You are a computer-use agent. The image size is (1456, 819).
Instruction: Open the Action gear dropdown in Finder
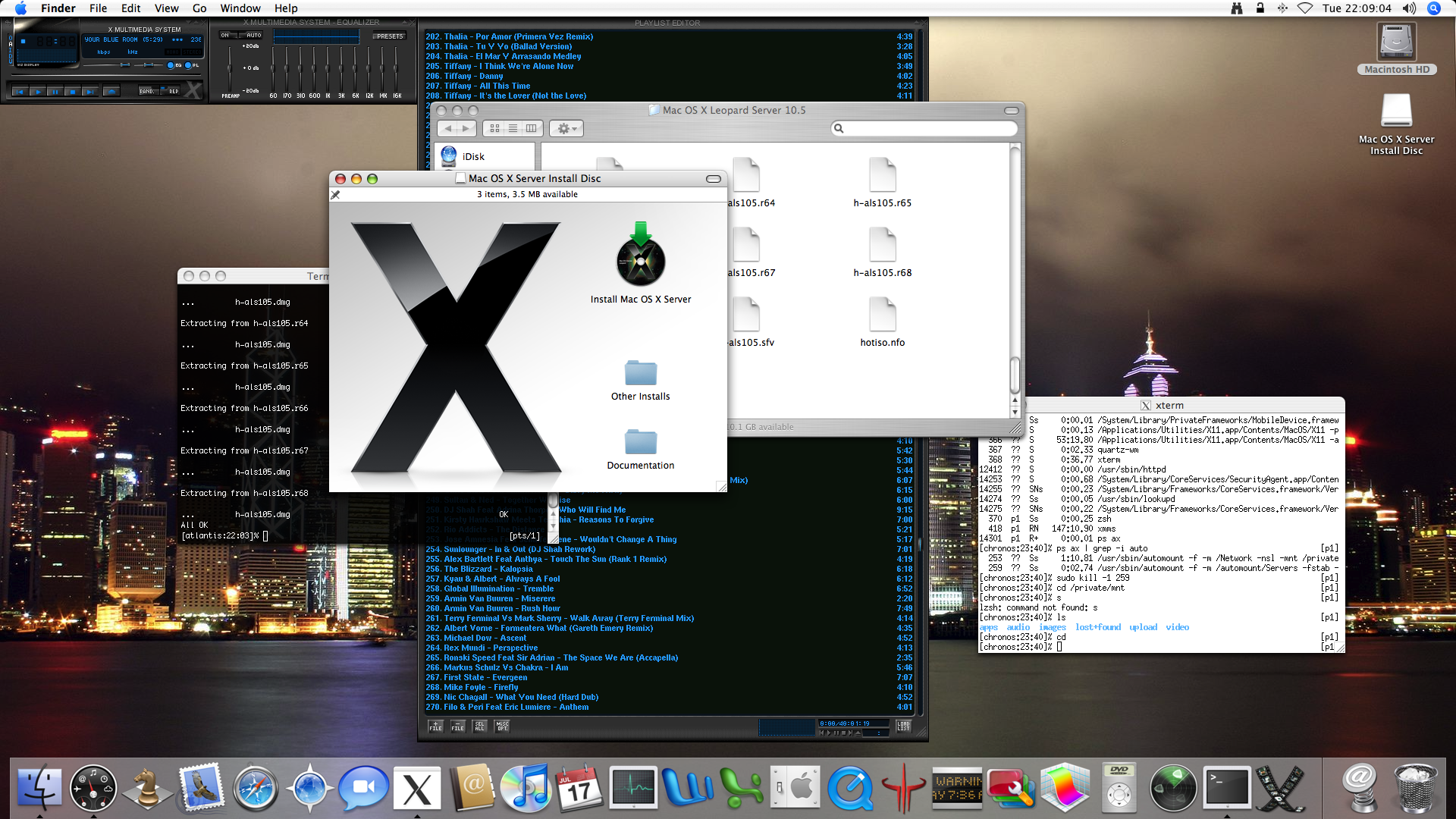point(566,129)
